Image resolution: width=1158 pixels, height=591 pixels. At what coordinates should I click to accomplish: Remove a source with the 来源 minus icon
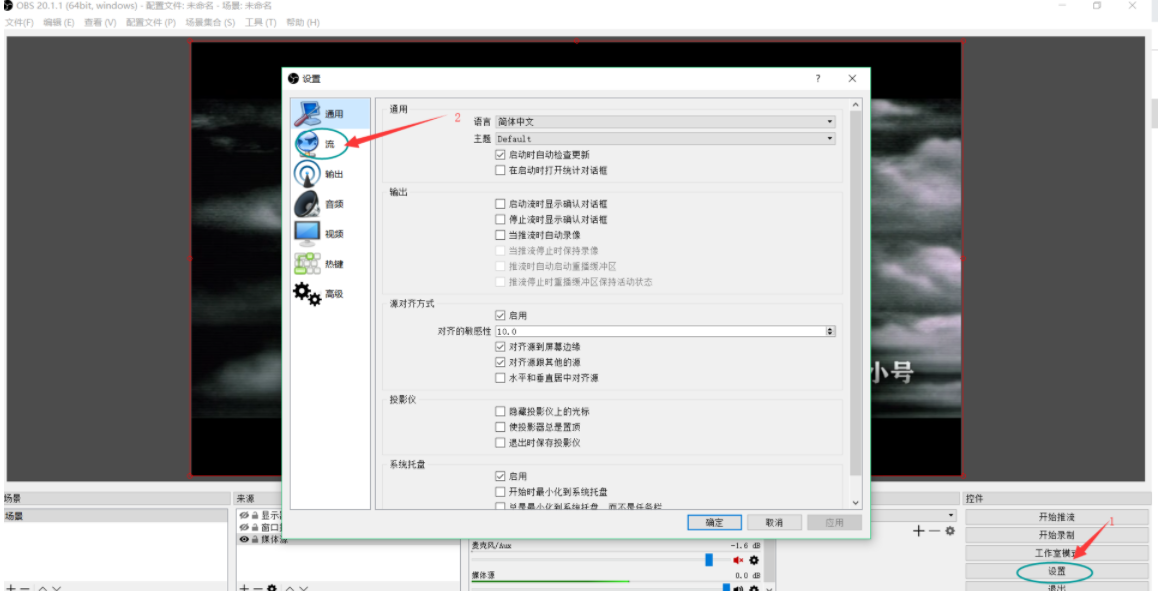[258, 588]
